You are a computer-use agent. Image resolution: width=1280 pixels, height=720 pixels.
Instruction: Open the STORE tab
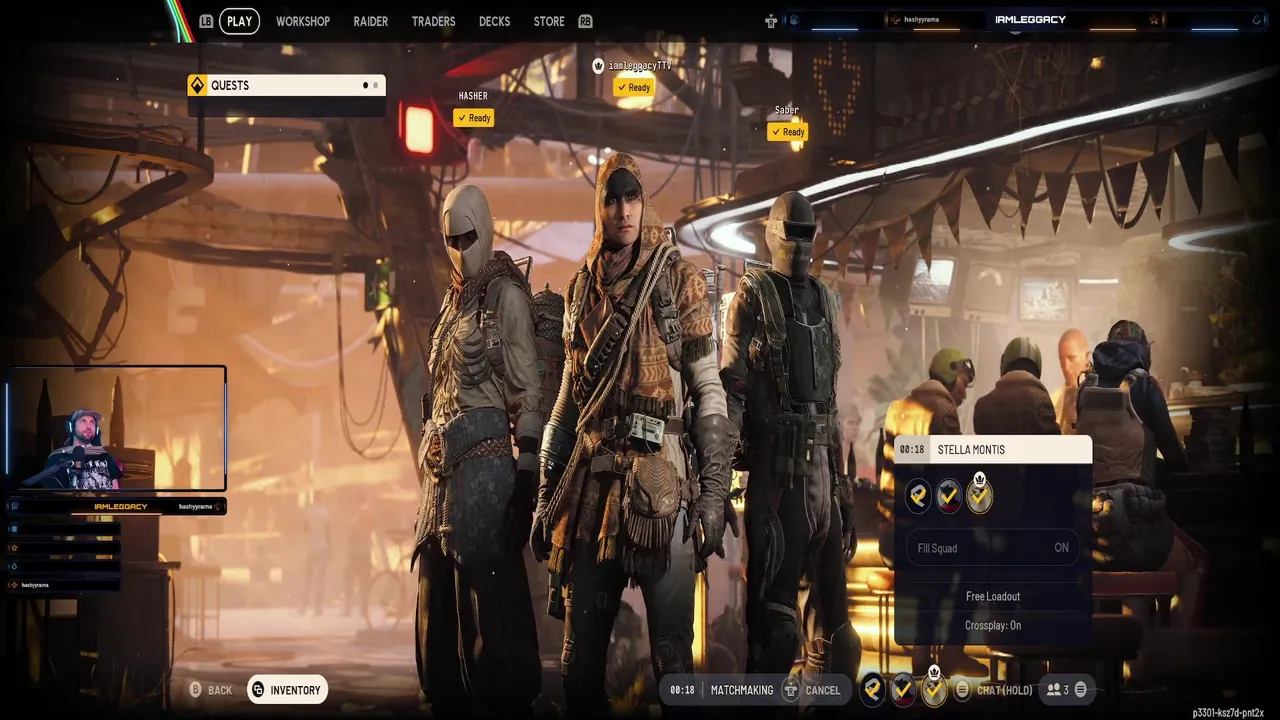[549, 21]
